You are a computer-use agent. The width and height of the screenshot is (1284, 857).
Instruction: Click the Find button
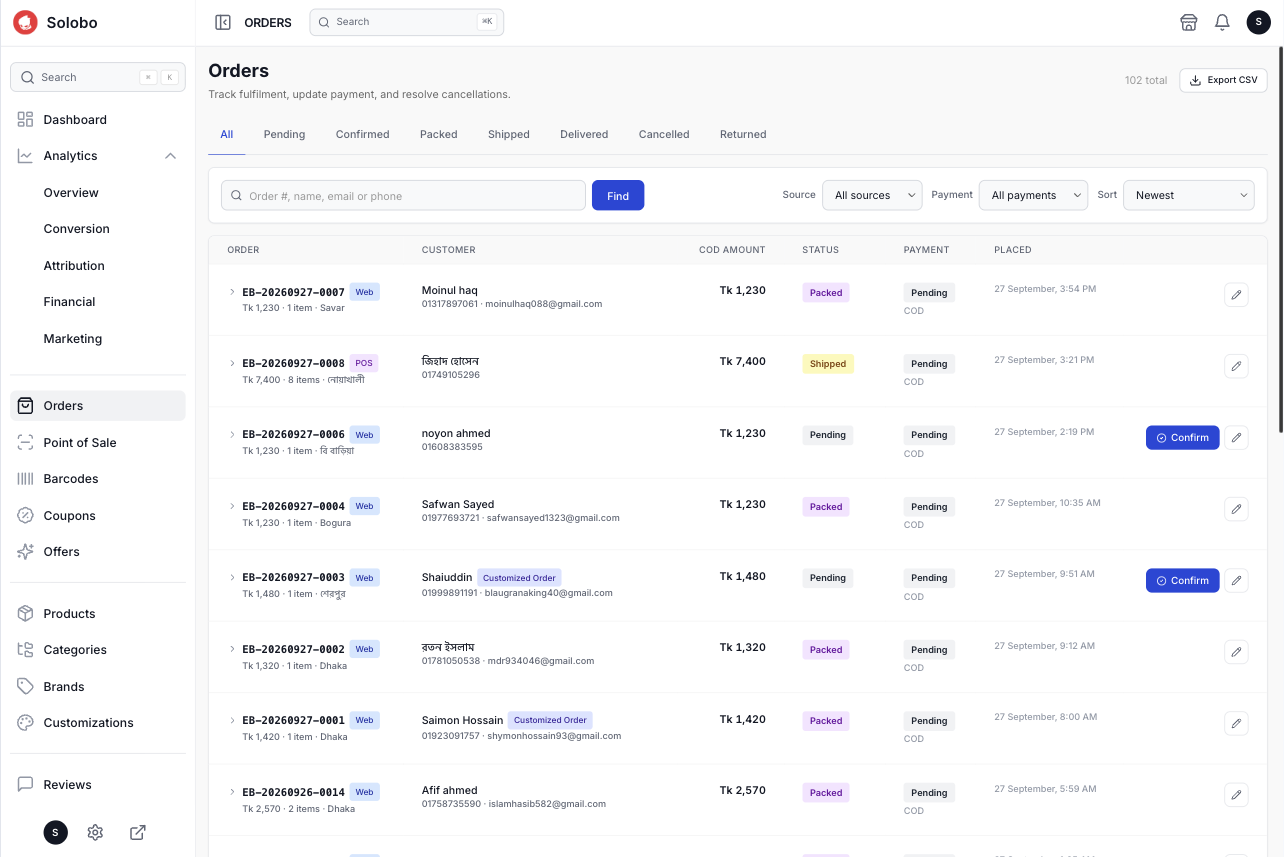[618, 195]
